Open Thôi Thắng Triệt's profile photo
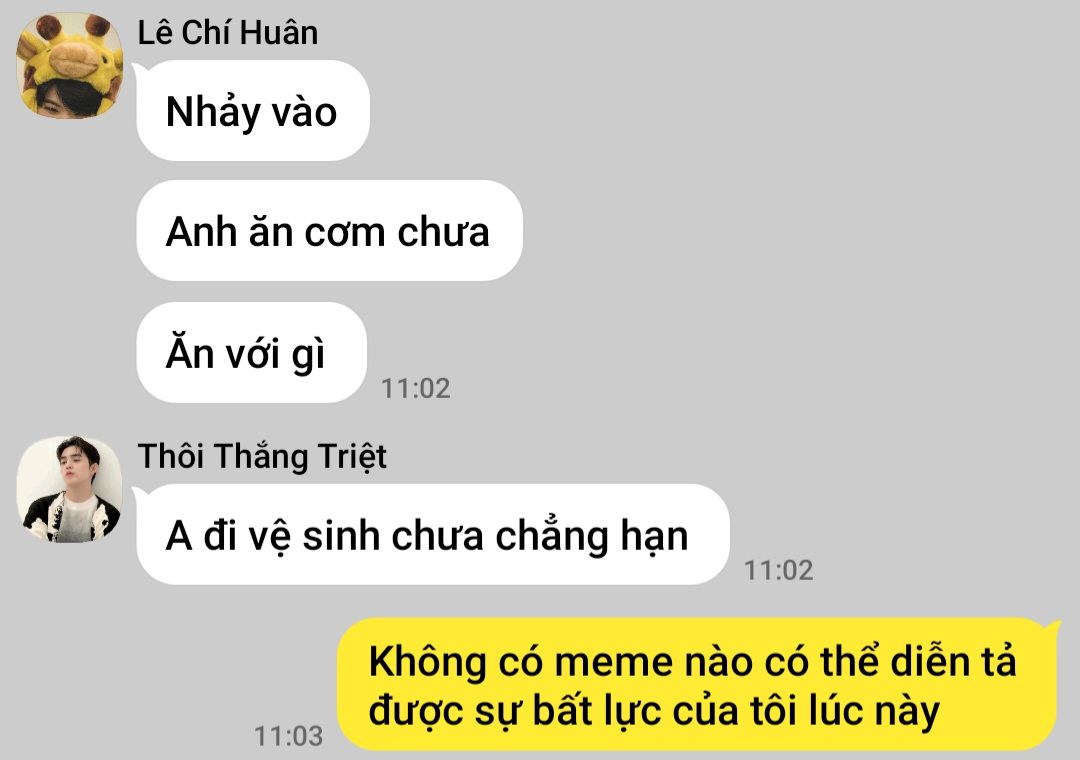The height and width of the screenshot is (760, 1080). [70, 489]
